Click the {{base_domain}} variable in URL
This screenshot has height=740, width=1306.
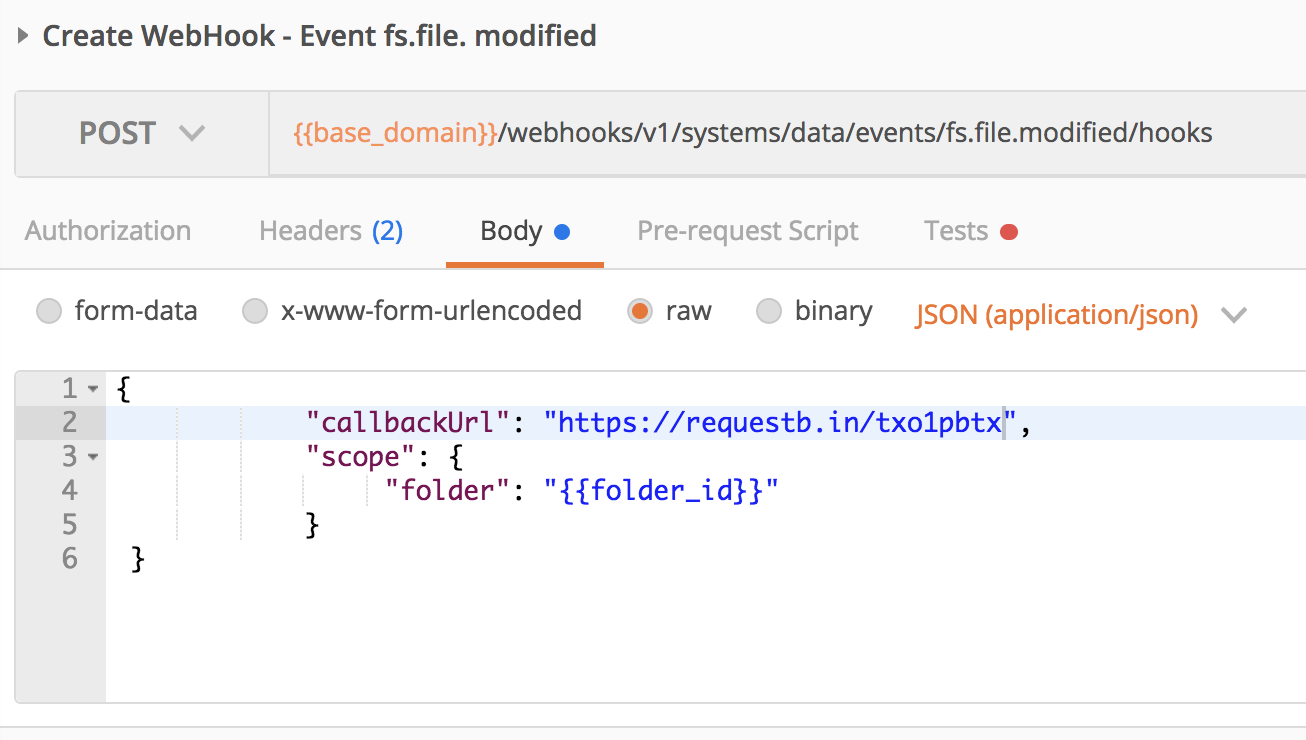click(x=395, y=133)
